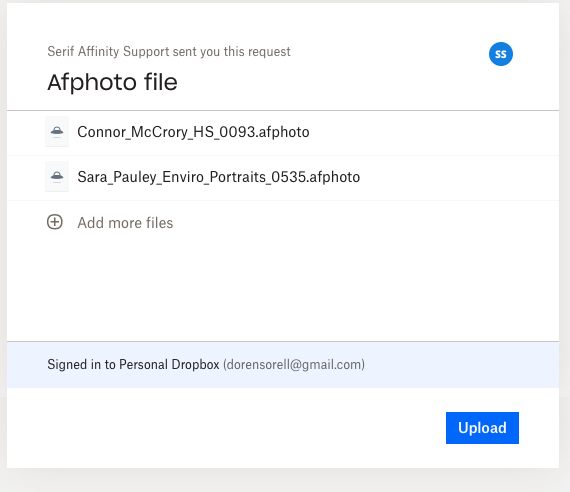Viewport: 570px width, 492px height.
Task: Click the dorensorell@gmail.com email address
Action: [294, 364]
